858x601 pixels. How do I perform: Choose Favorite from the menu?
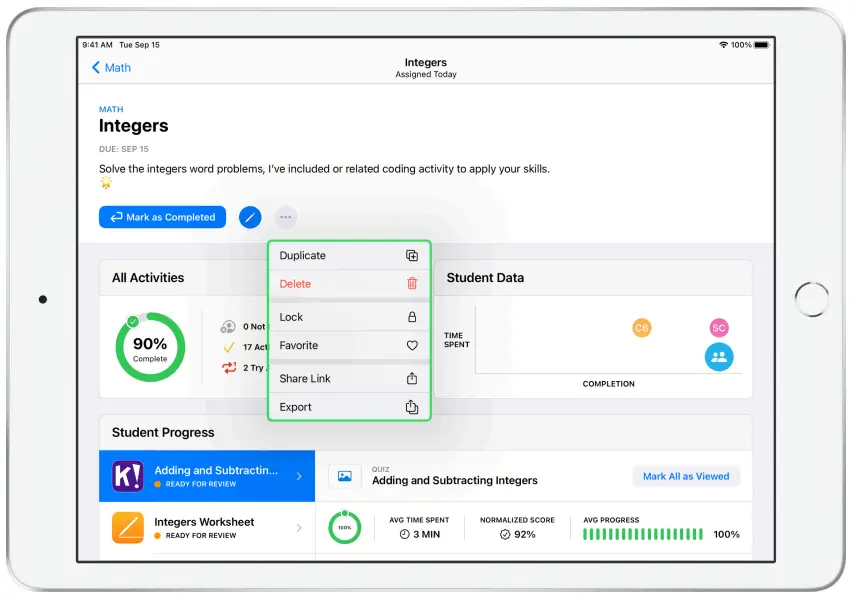(x=349, y=345)
